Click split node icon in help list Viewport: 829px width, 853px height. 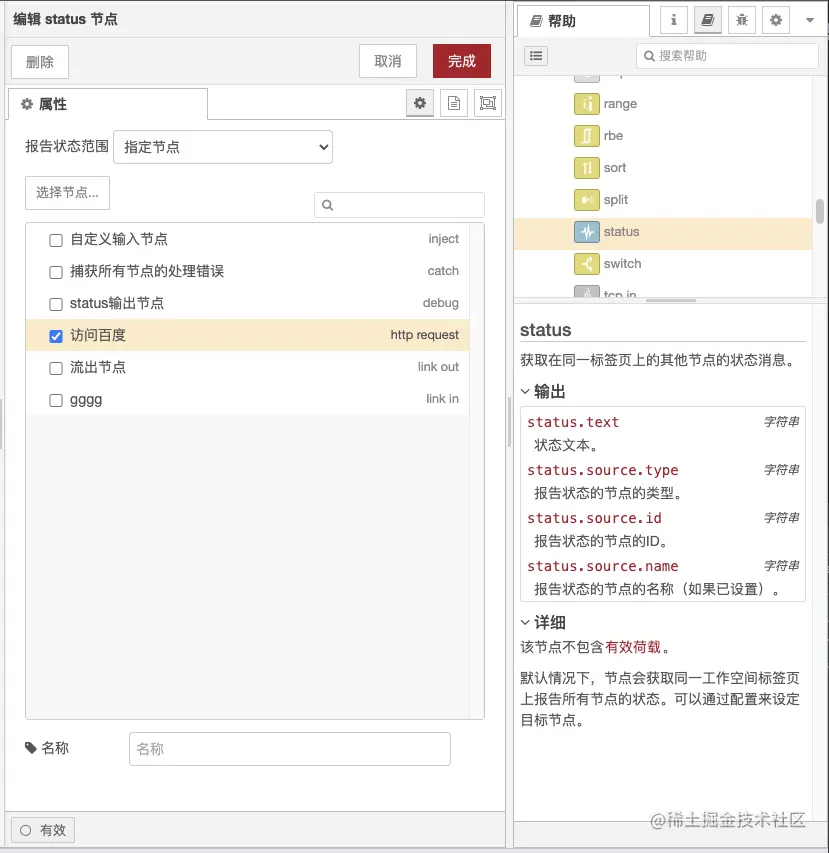(587, 200)
